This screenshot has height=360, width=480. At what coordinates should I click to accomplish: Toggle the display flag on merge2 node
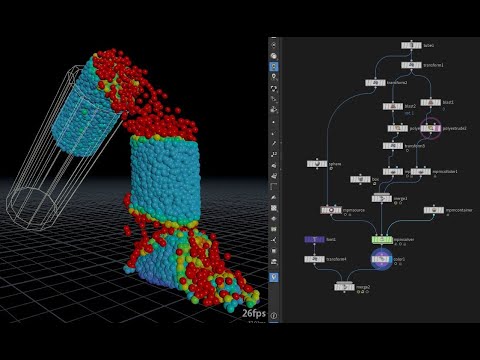coord(353,287)
